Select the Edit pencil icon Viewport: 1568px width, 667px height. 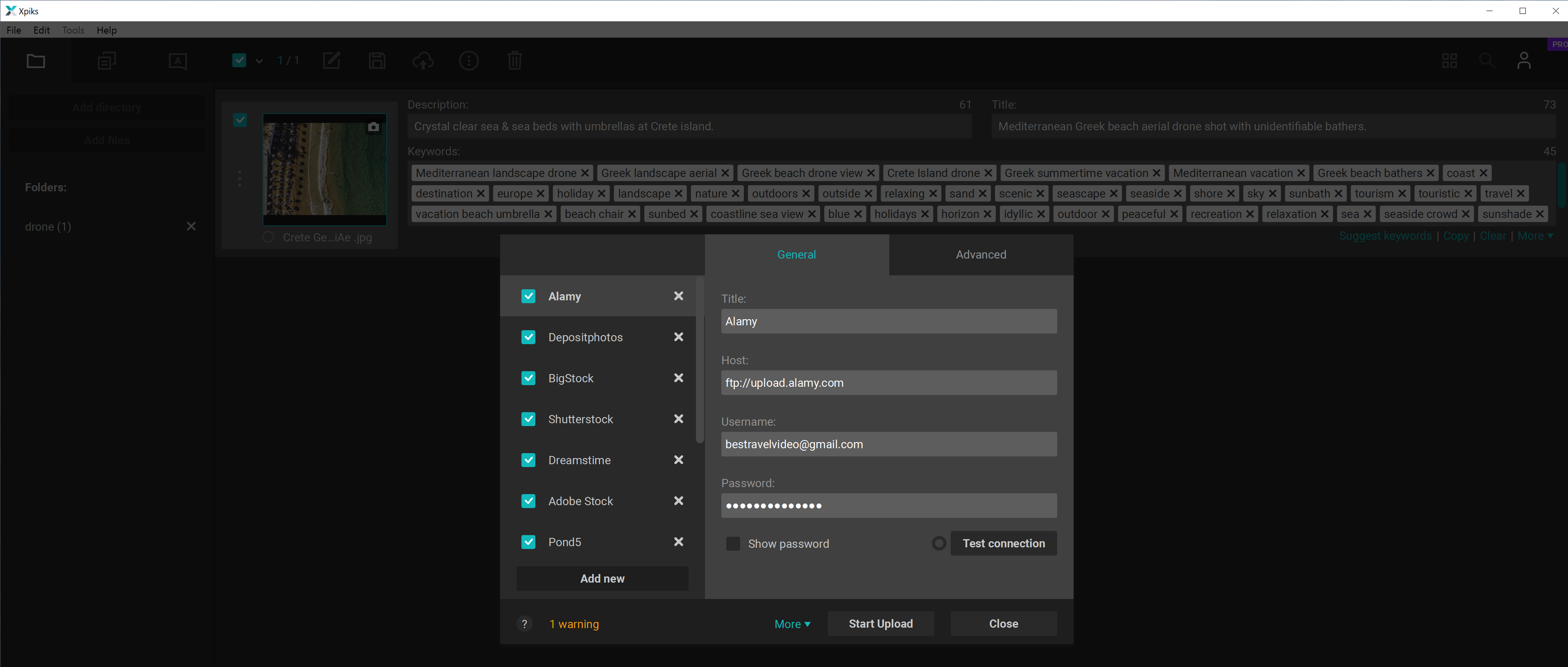[x=331, y=61]
